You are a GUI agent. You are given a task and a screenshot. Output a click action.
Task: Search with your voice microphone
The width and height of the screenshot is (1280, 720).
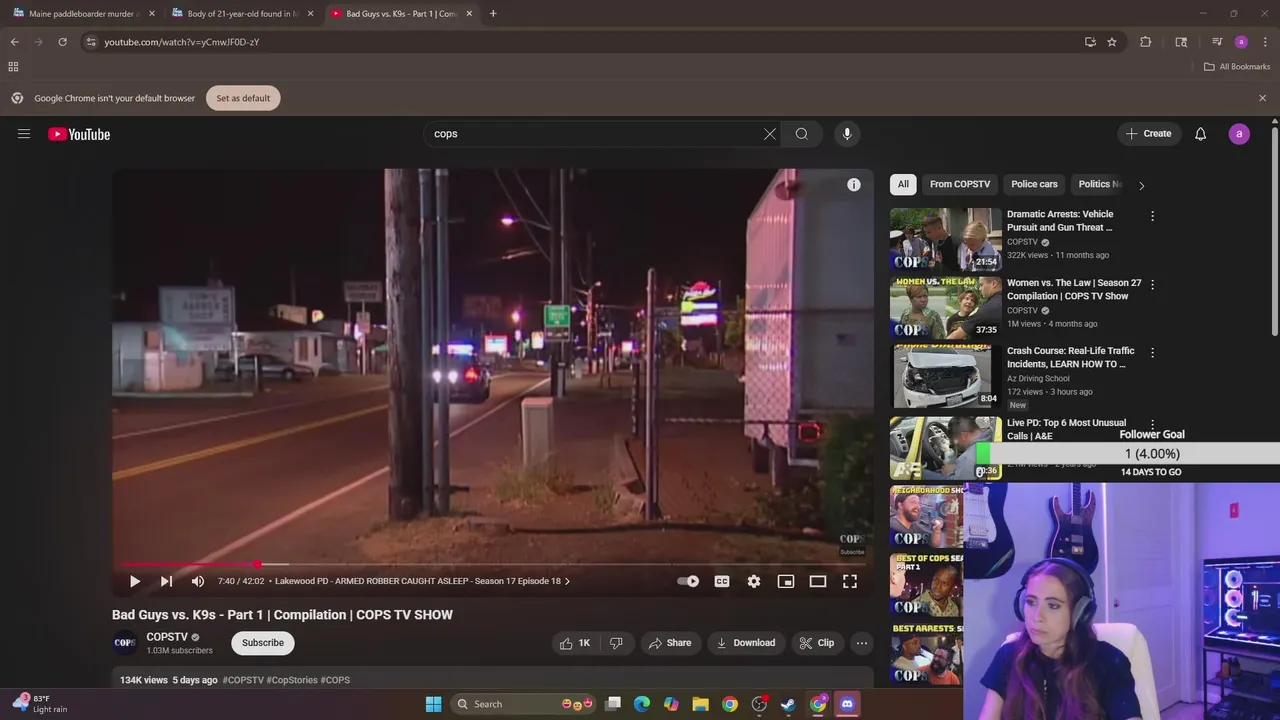coord(847,134)
